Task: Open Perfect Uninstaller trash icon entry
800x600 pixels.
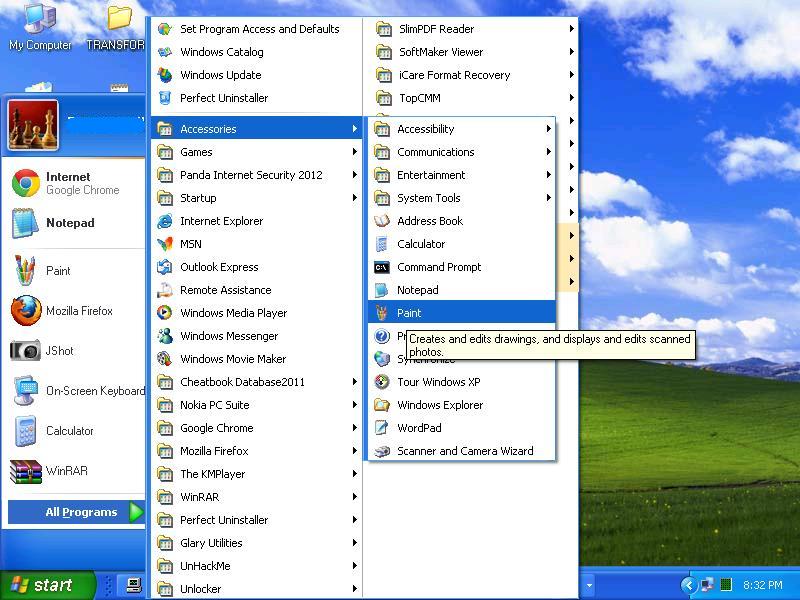Action: 257,98
